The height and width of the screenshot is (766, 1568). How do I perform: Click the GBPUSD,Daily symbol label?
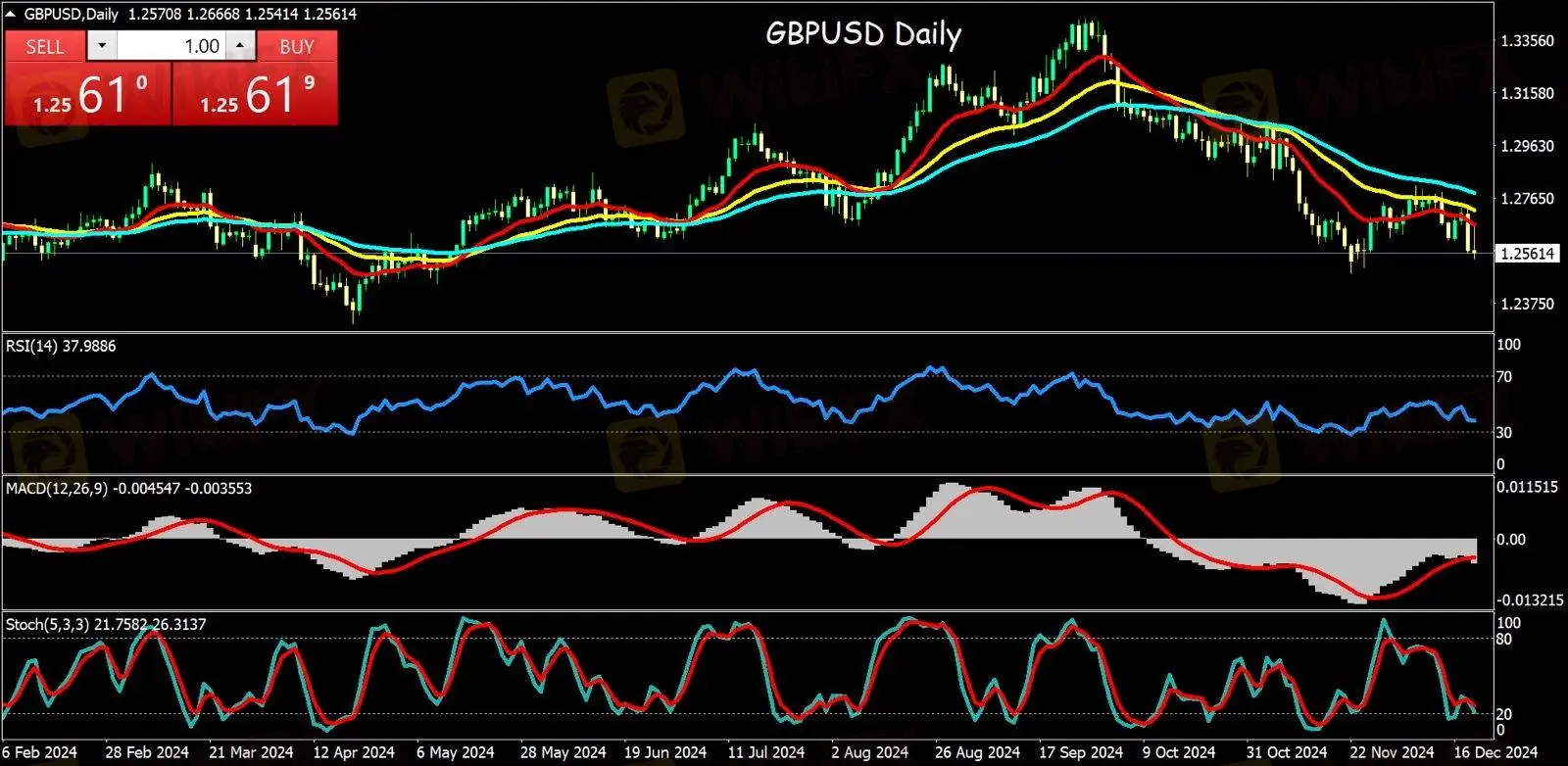[x=71, y=14]
